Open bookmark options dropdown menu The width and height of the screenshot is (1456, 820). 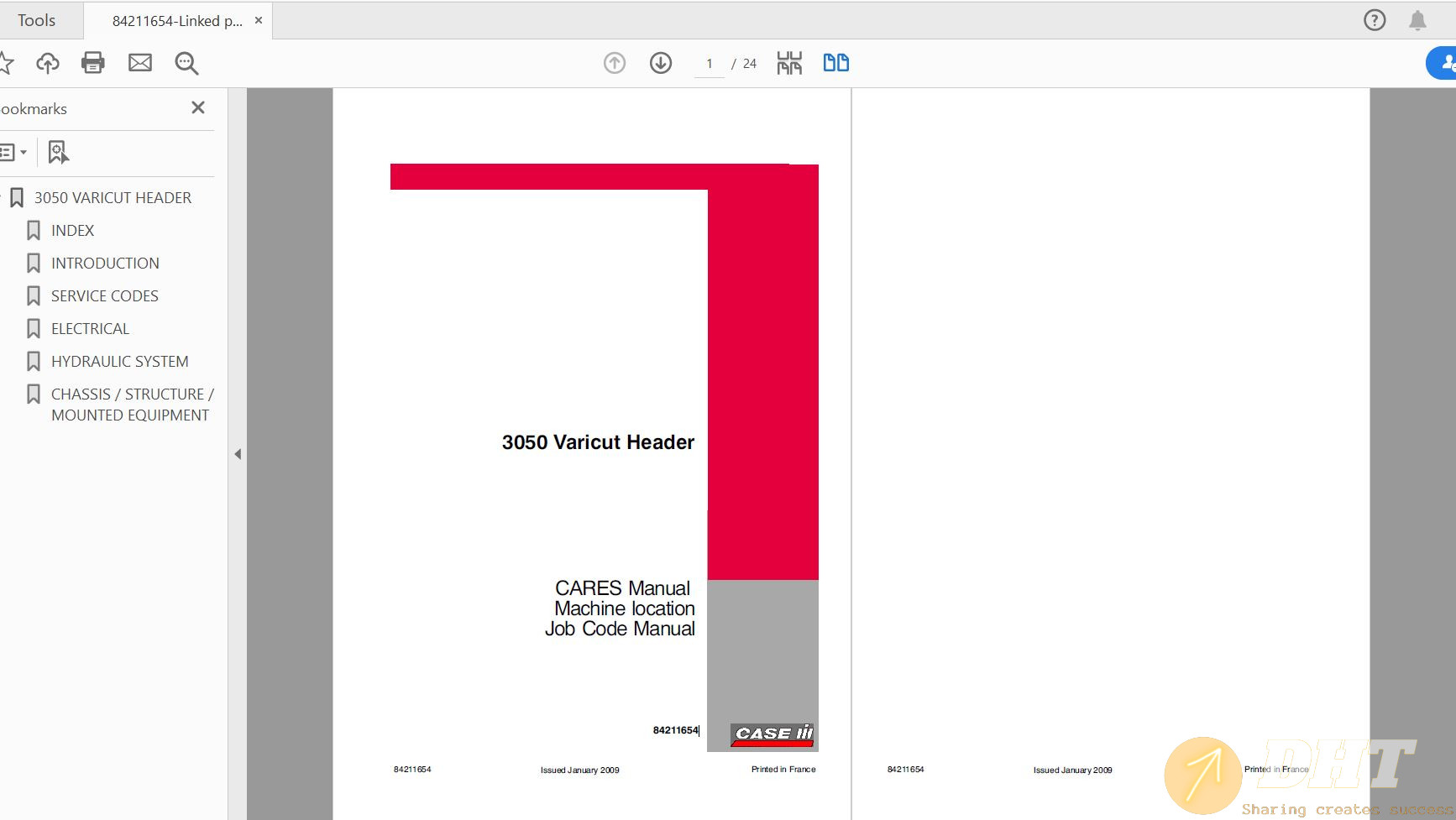[x=13, y=152]
